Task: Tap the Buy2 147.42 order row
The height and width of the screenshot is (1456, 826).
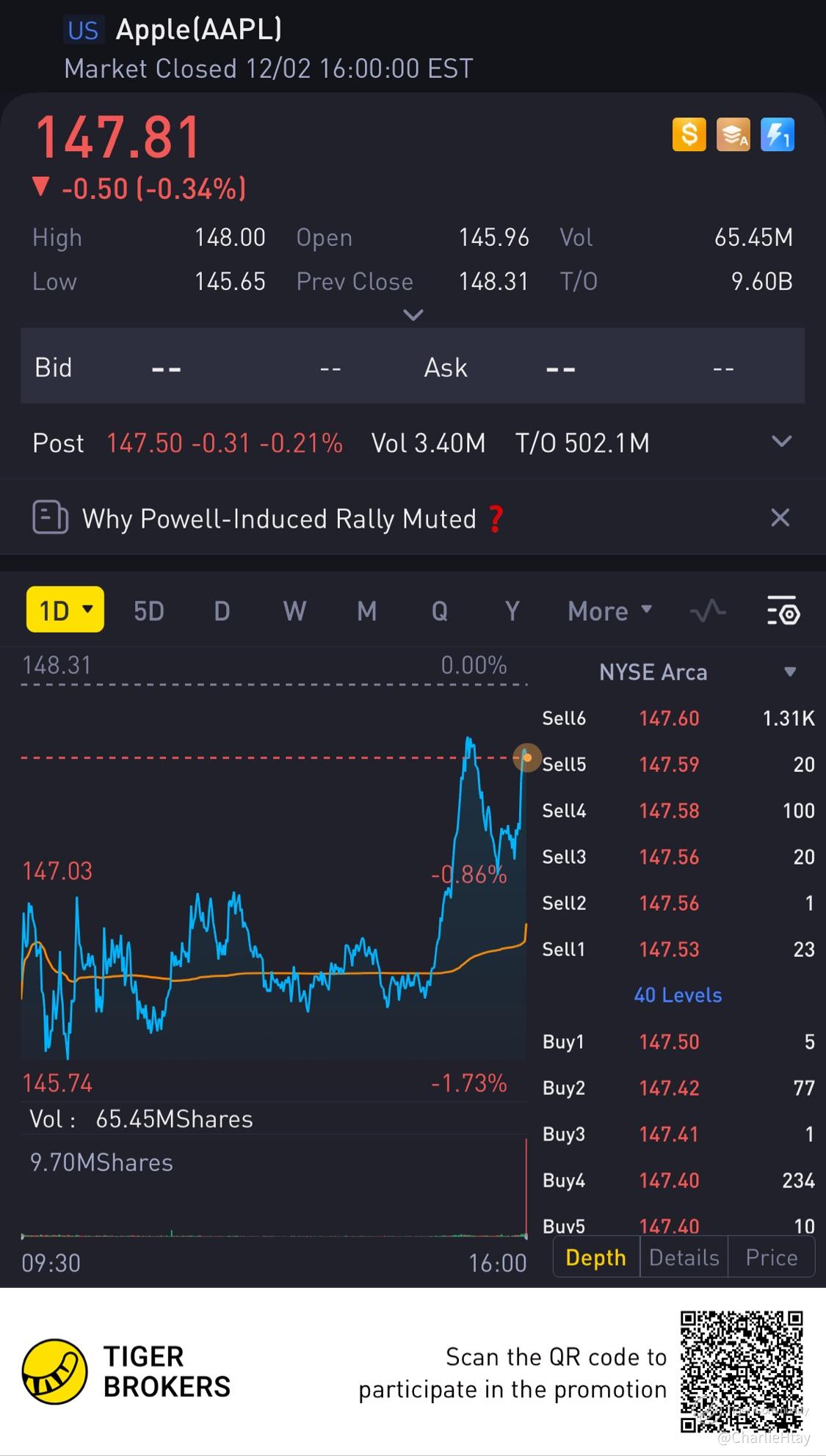Action: [678, 1088]
